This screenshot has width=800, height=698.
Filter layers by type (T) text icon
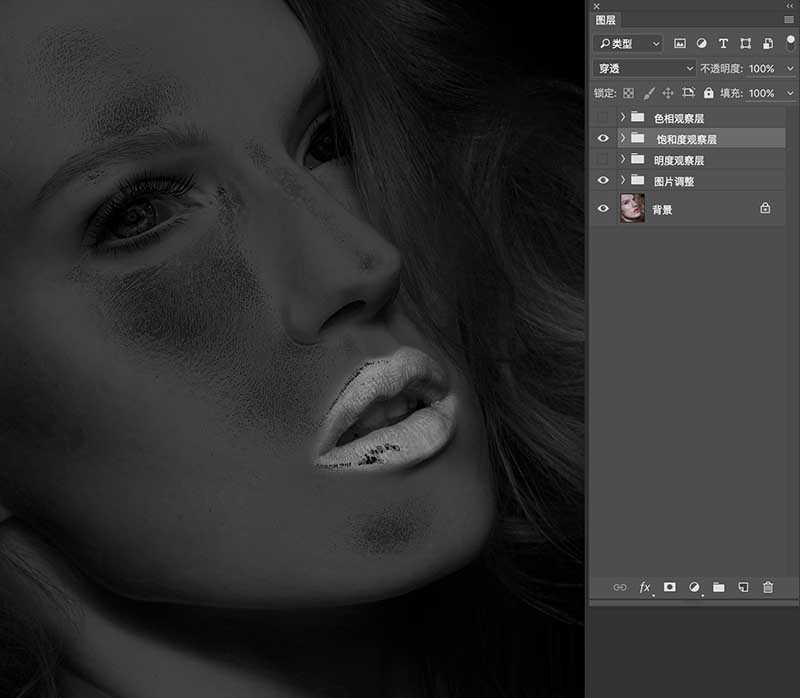(723, 44)
